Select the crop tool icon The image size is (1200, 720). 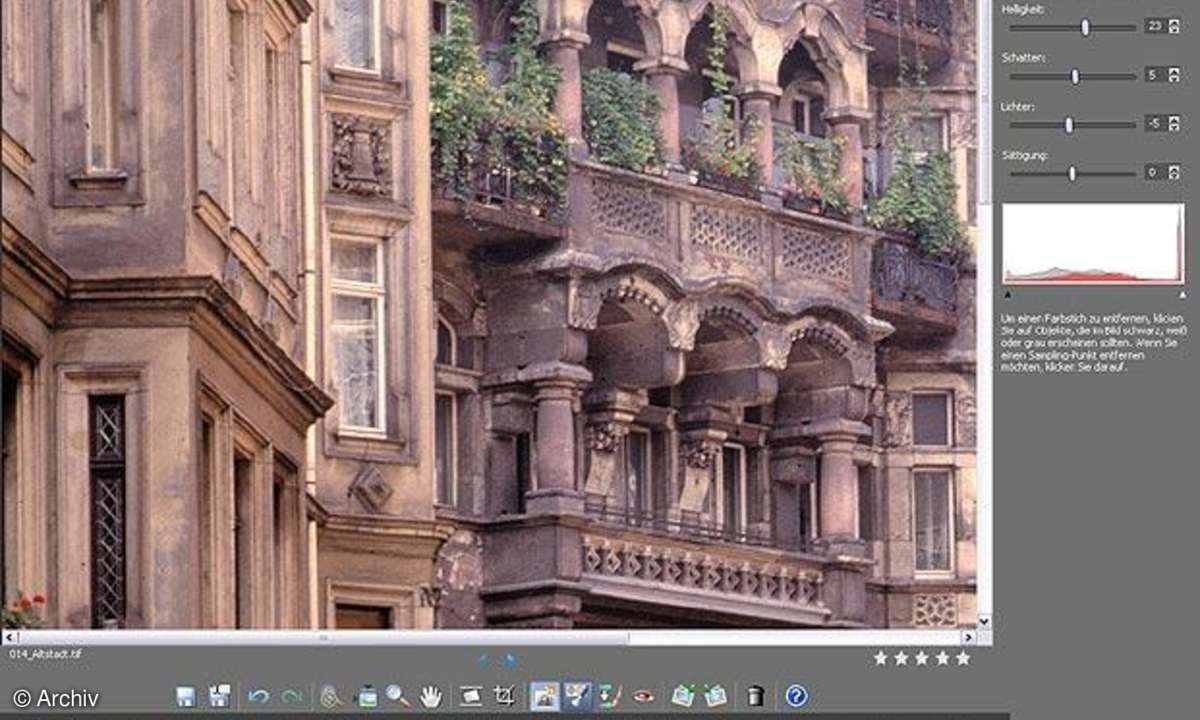[x=505, y=696]
